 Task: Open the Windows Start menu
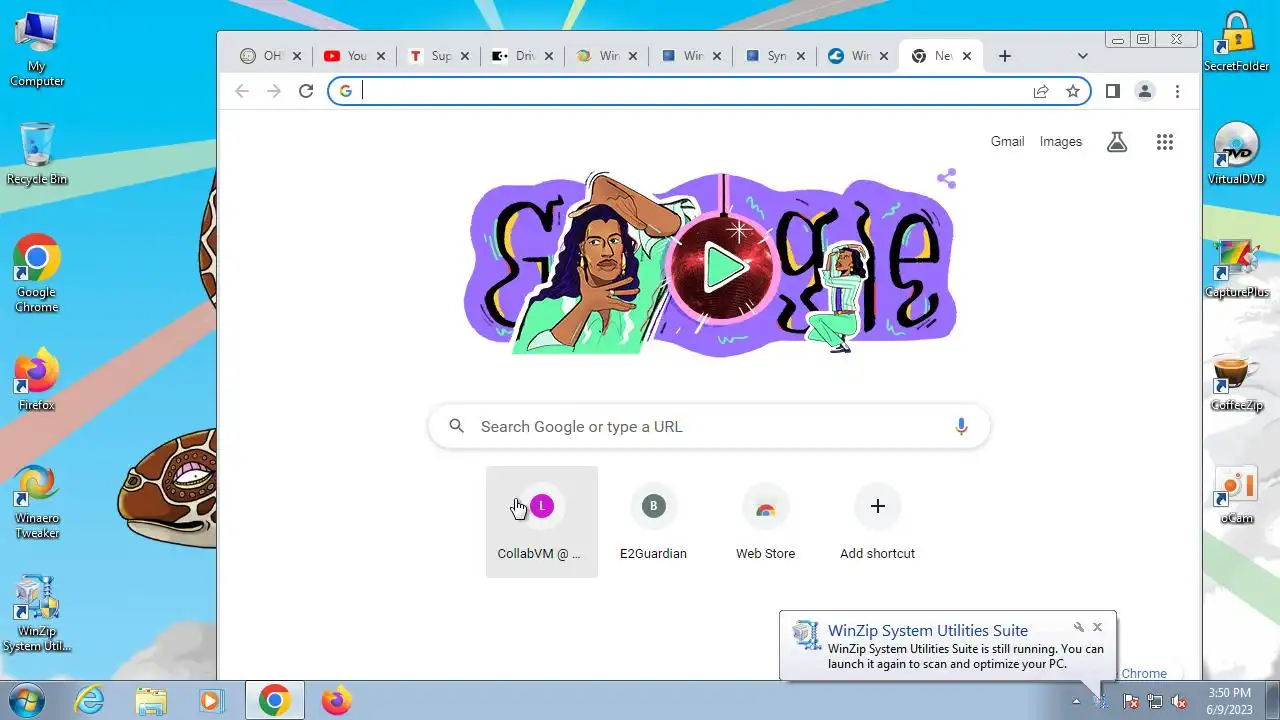pos(27,700)
